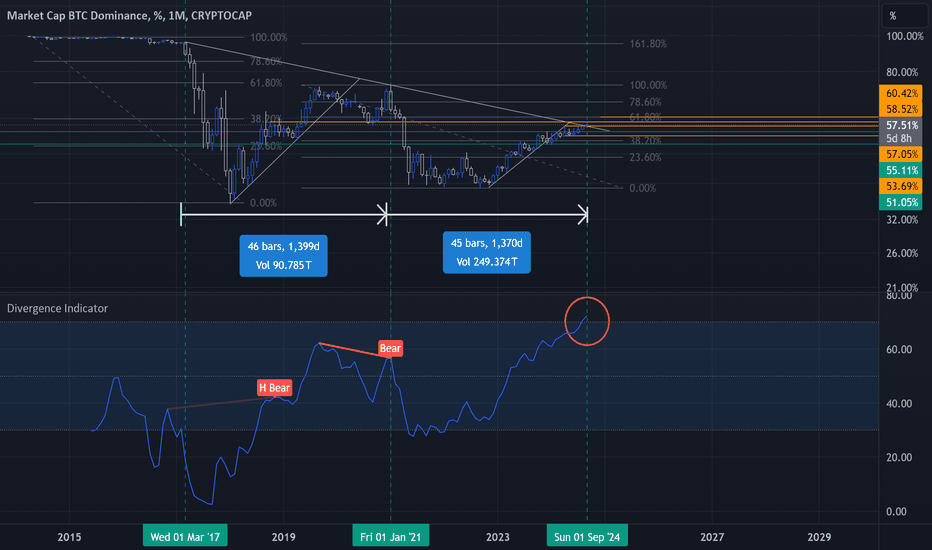The height and width of the screenshot is (550, 932).
Task: Click the right-side 0.00% Fibonacci label
Action: (x=643, y=188)
